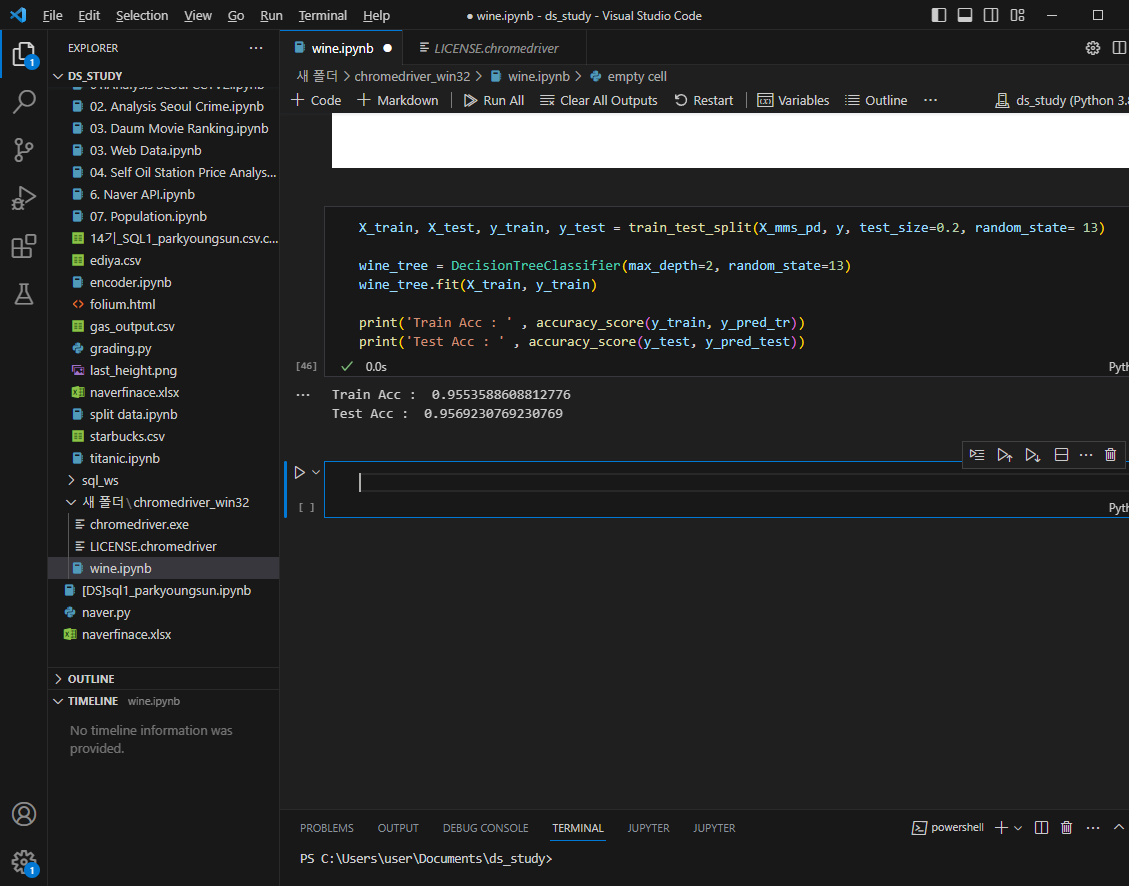Open the Variables view button
Viewport: 1129px width, 886px height.
click(x=793, y=100)
